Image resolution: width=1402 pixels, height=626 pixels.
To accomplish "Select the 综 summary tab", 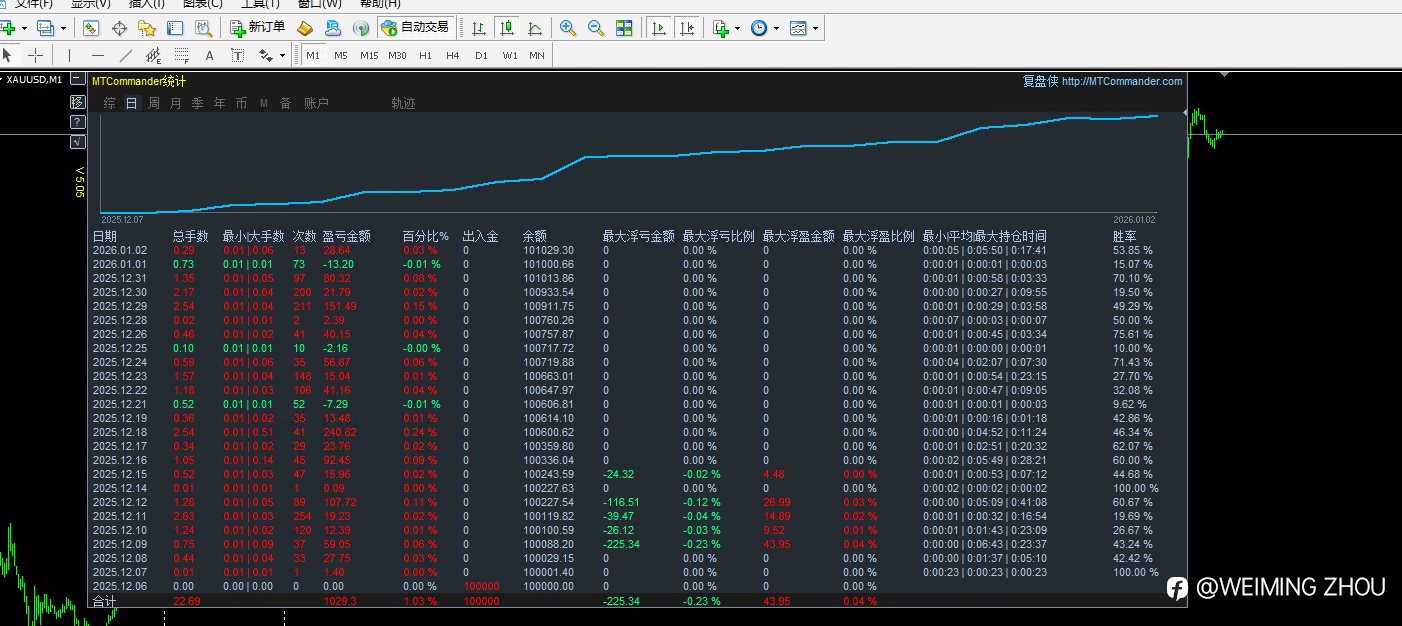I will 110,103.
